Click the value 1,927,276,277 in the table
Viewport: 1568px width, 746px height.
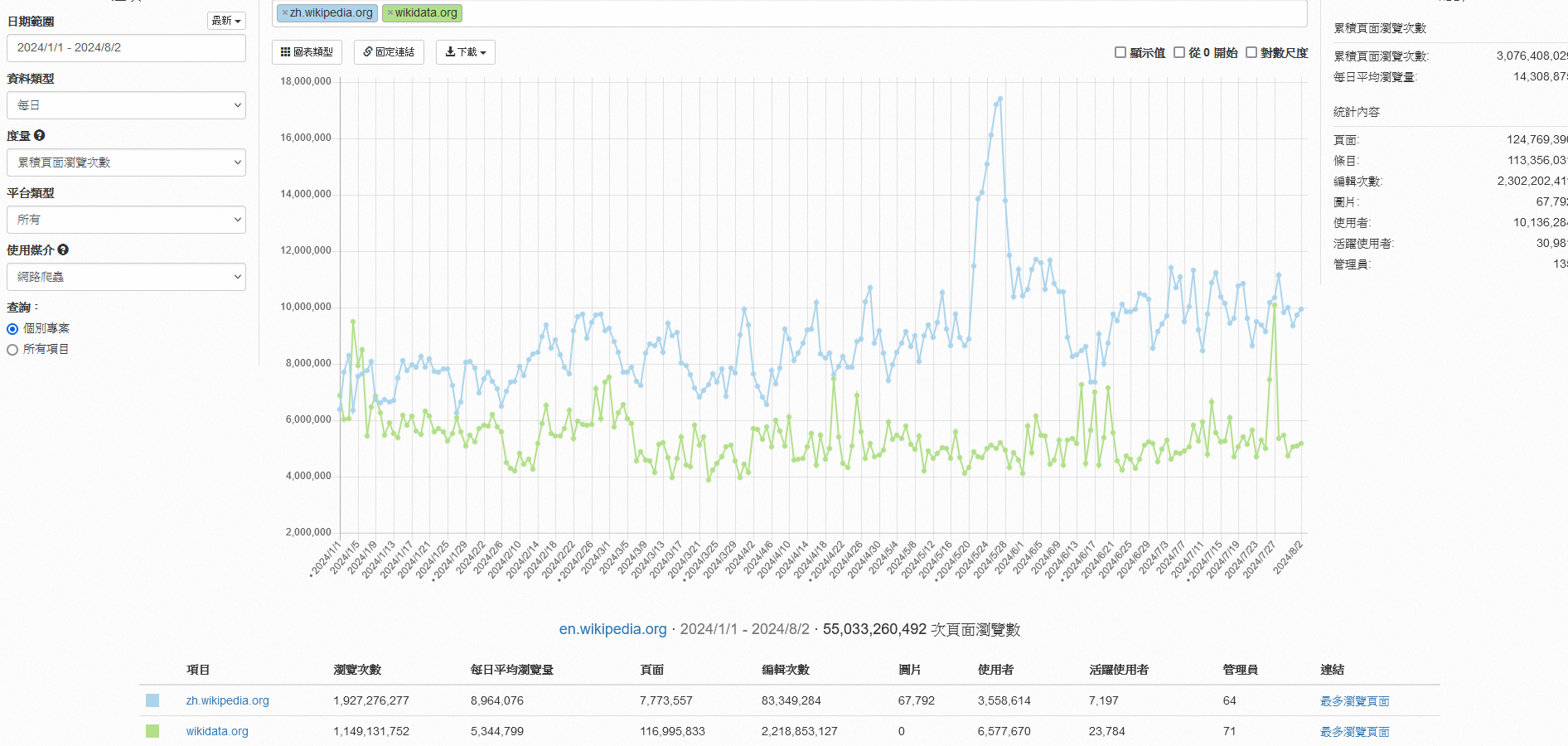(371, 700)
